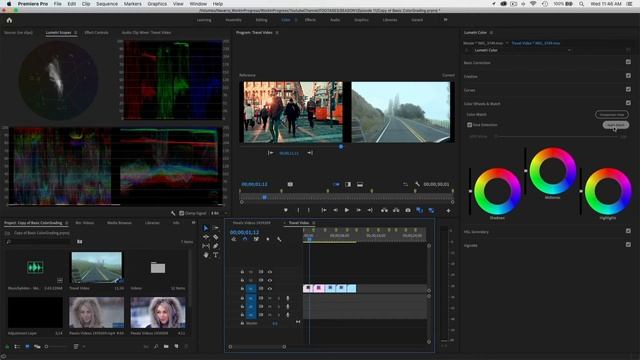The width and height of the screenshot is (640, 360).
Task: Select the Type tool
Action: [x=216, y=255]
